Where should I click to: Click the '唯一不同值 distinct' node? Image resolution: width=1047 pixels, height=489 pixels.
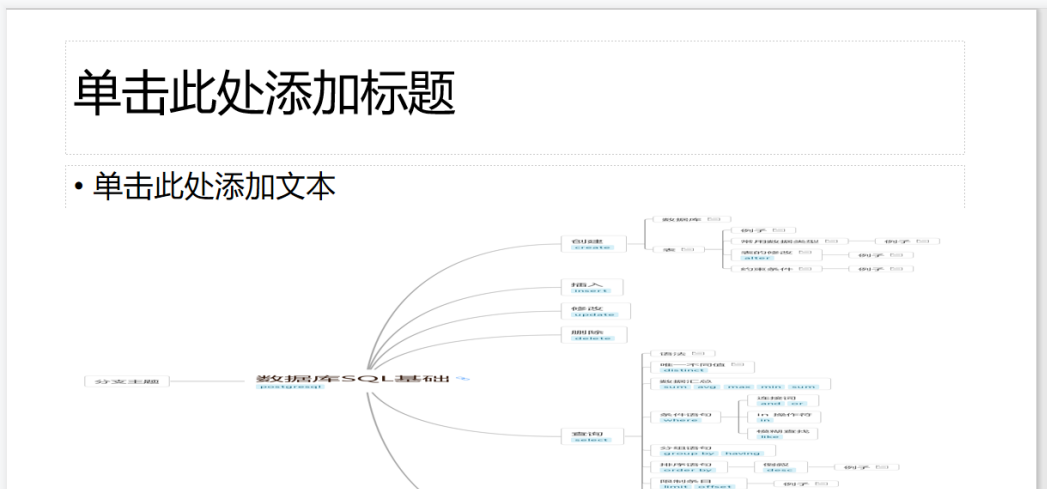tap(702, 367)
